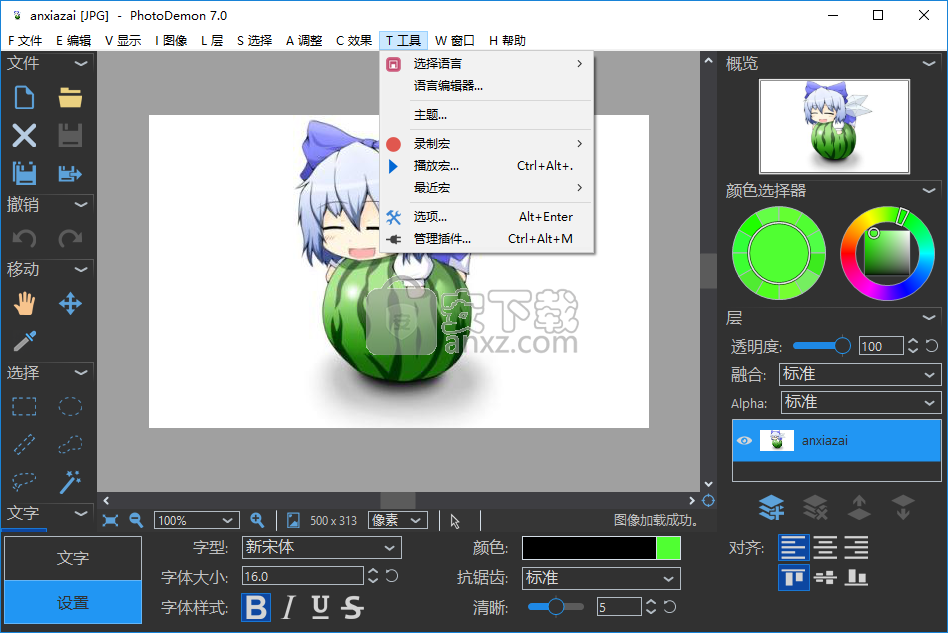
Task: Set right text alignment
Action: [x=856, y=547]
